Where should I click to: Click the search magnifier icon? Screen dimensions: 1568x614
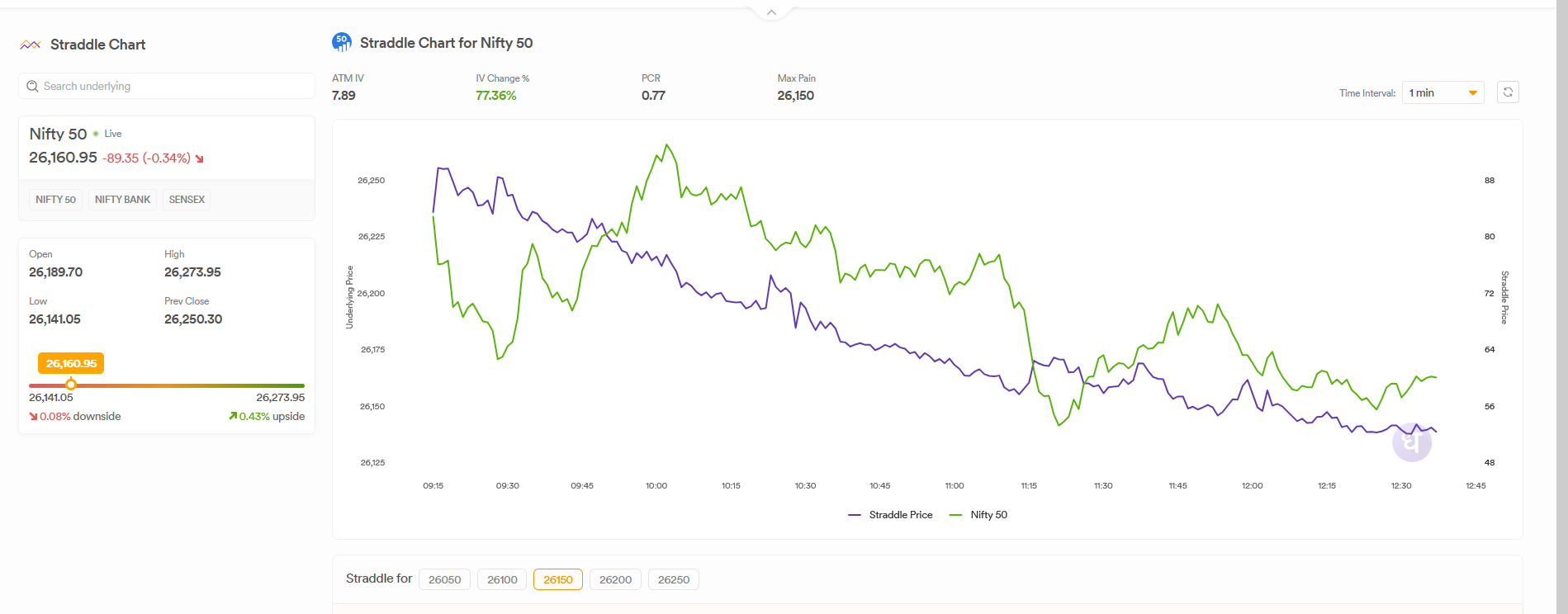33,86
